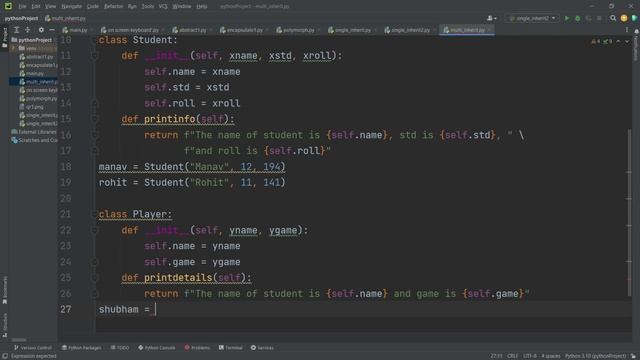Open the Bookmarks side tool window

point(5,289)
